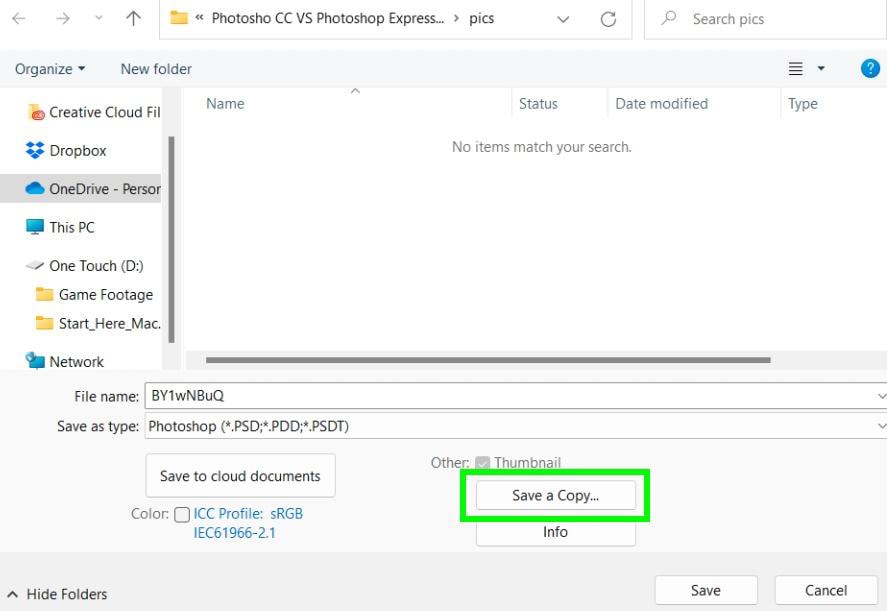This screenshot has width=887, height=611.
Task: Open the address bar history dropdown
Action: [563, 19]
